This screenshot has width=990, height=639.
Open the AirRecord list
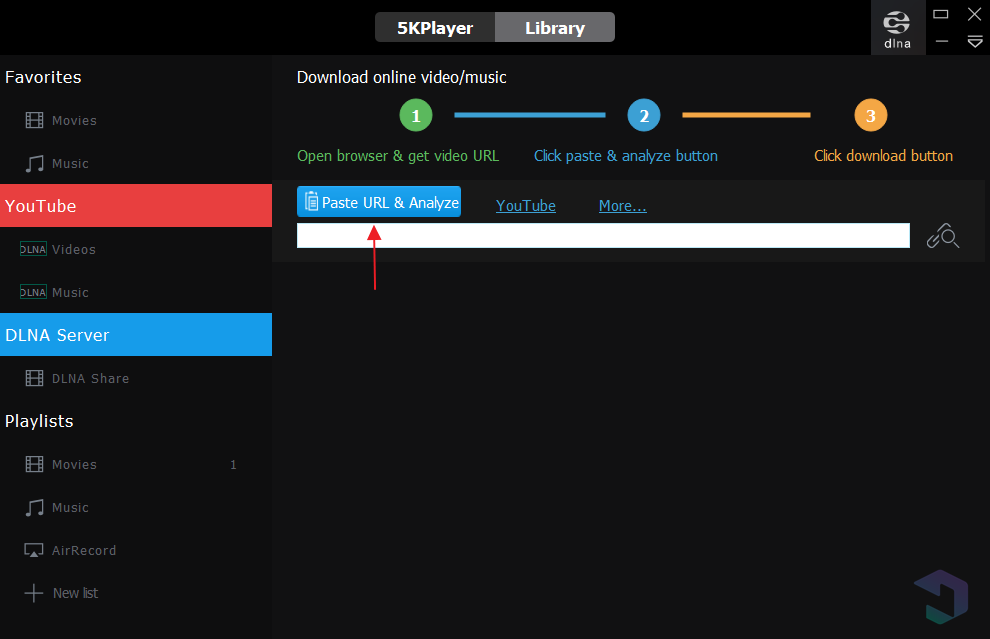pyautogui.click(x=84, y=551)
